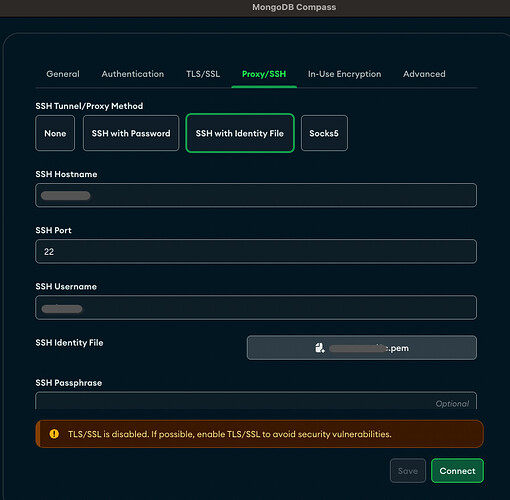Click the Save button
The width and height of the screenshot is (510, 500).
[x=408, y=471]
